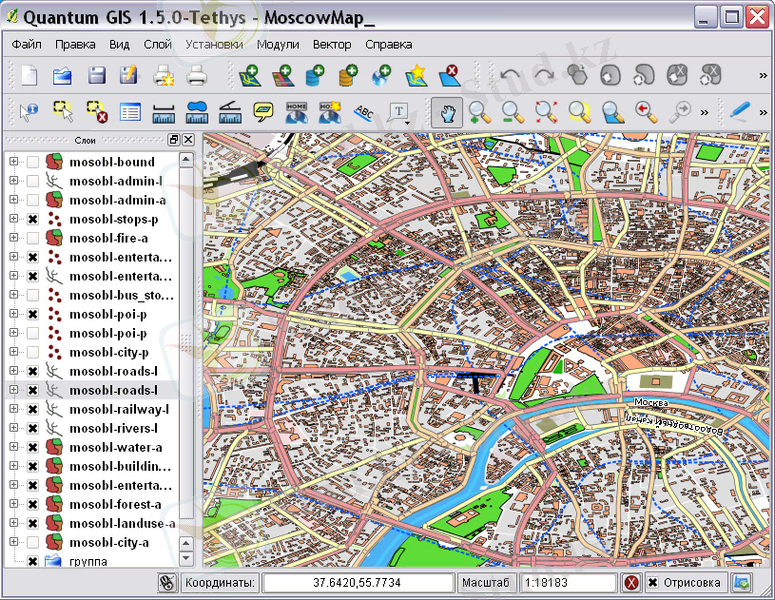This screenshot has width=775, height=600.
Task: Open the Вектор menu
Action: [x=332, y=44]
